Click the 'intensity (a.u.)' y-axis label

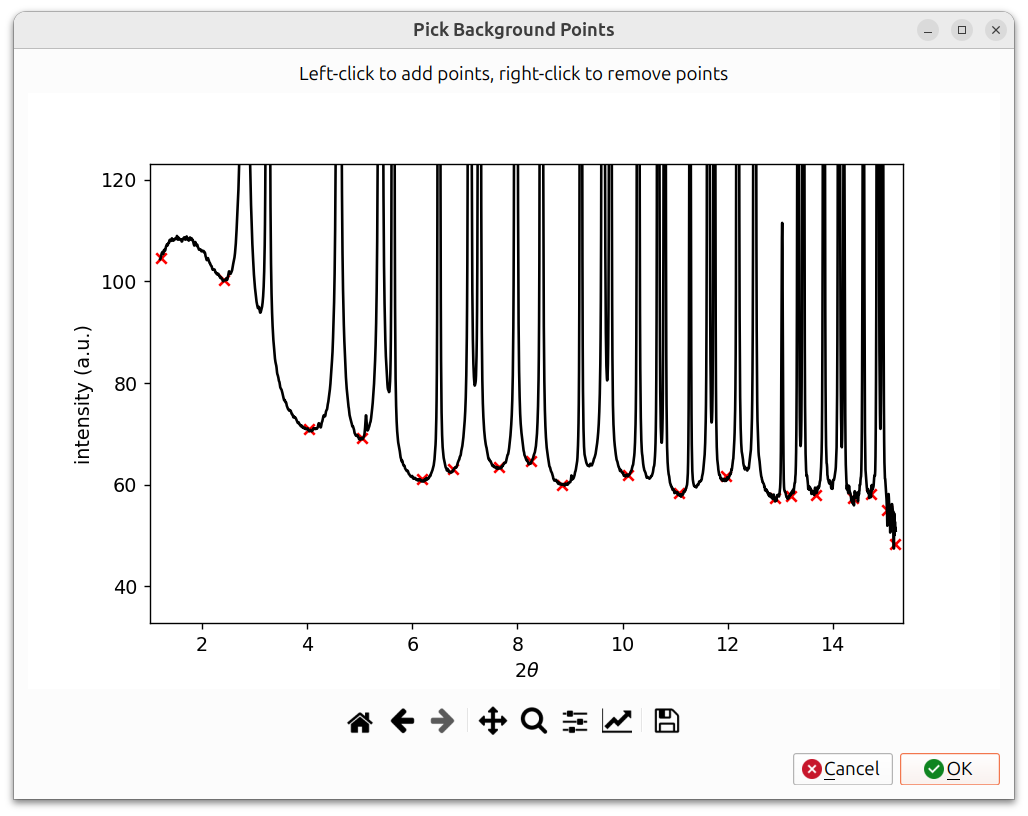point(83,395)
